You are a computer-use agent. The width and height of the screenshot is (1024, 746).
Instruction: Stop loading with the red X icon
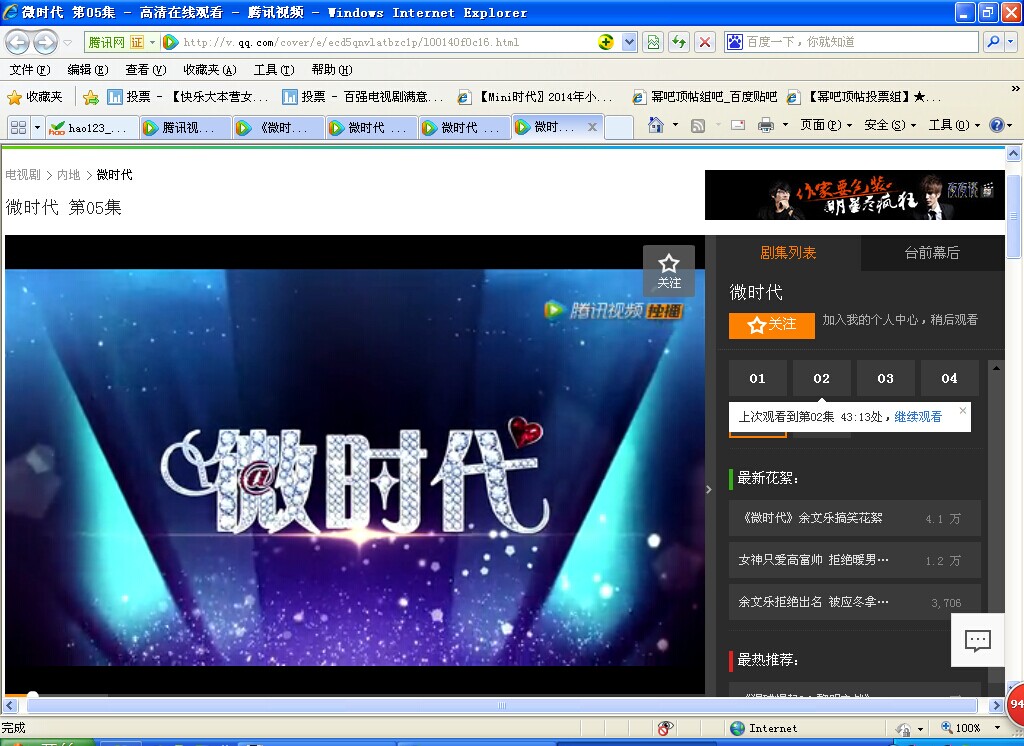(705, 42)
